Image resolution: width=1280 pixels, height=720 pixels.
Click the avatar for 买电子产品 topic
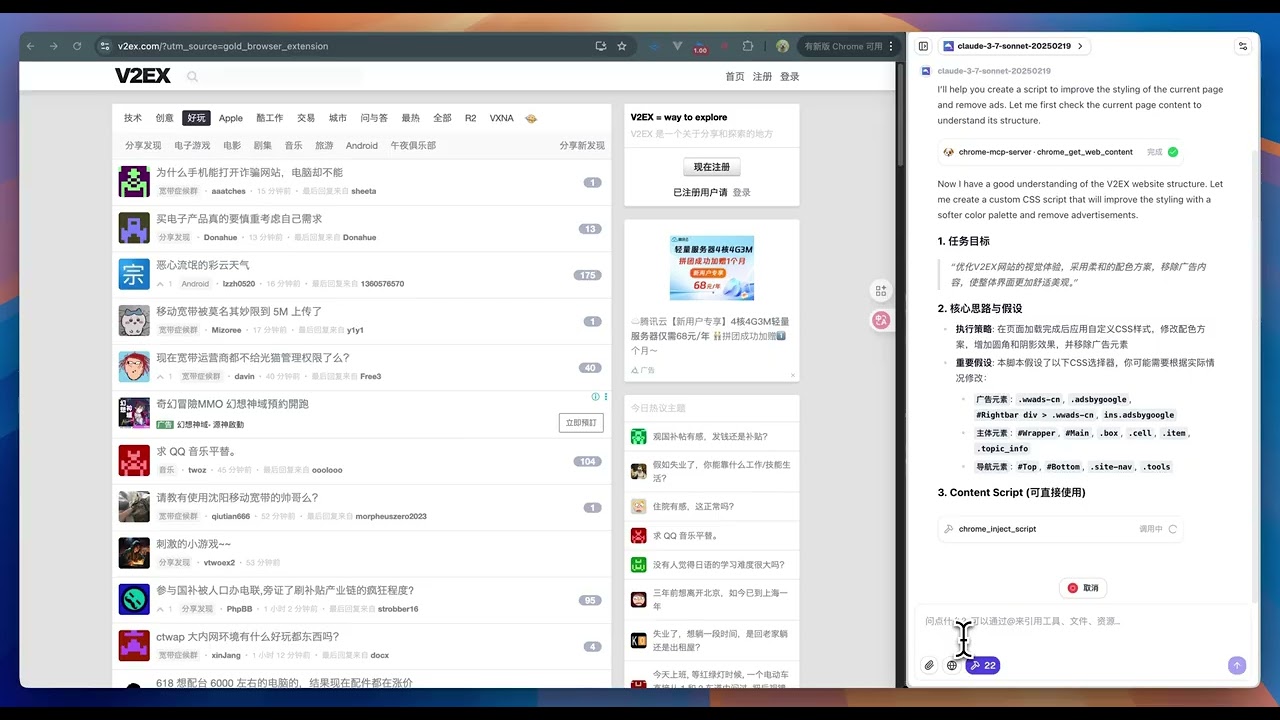point(134,227)
